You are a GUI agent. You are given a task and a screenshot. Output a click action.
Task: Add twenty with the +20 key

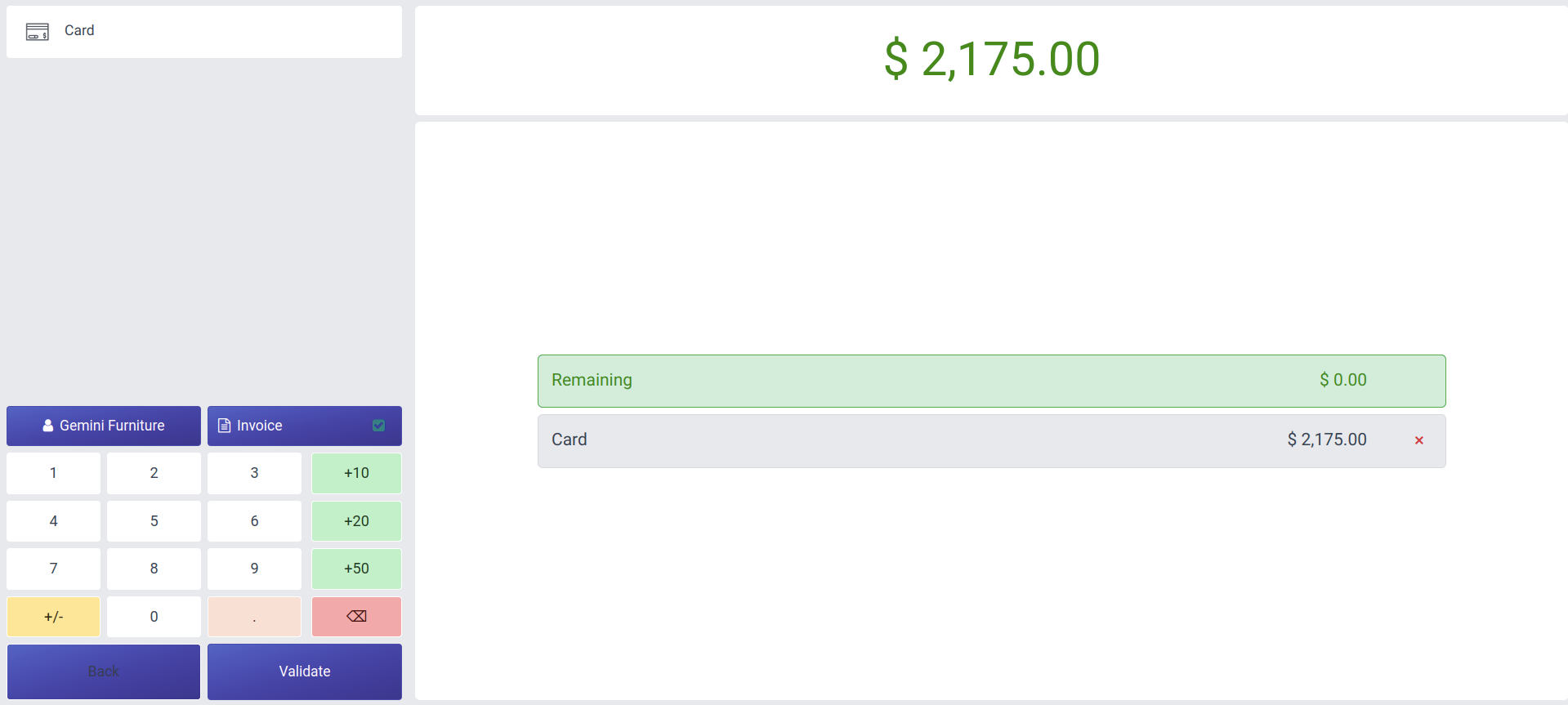(x=356, y=521)
